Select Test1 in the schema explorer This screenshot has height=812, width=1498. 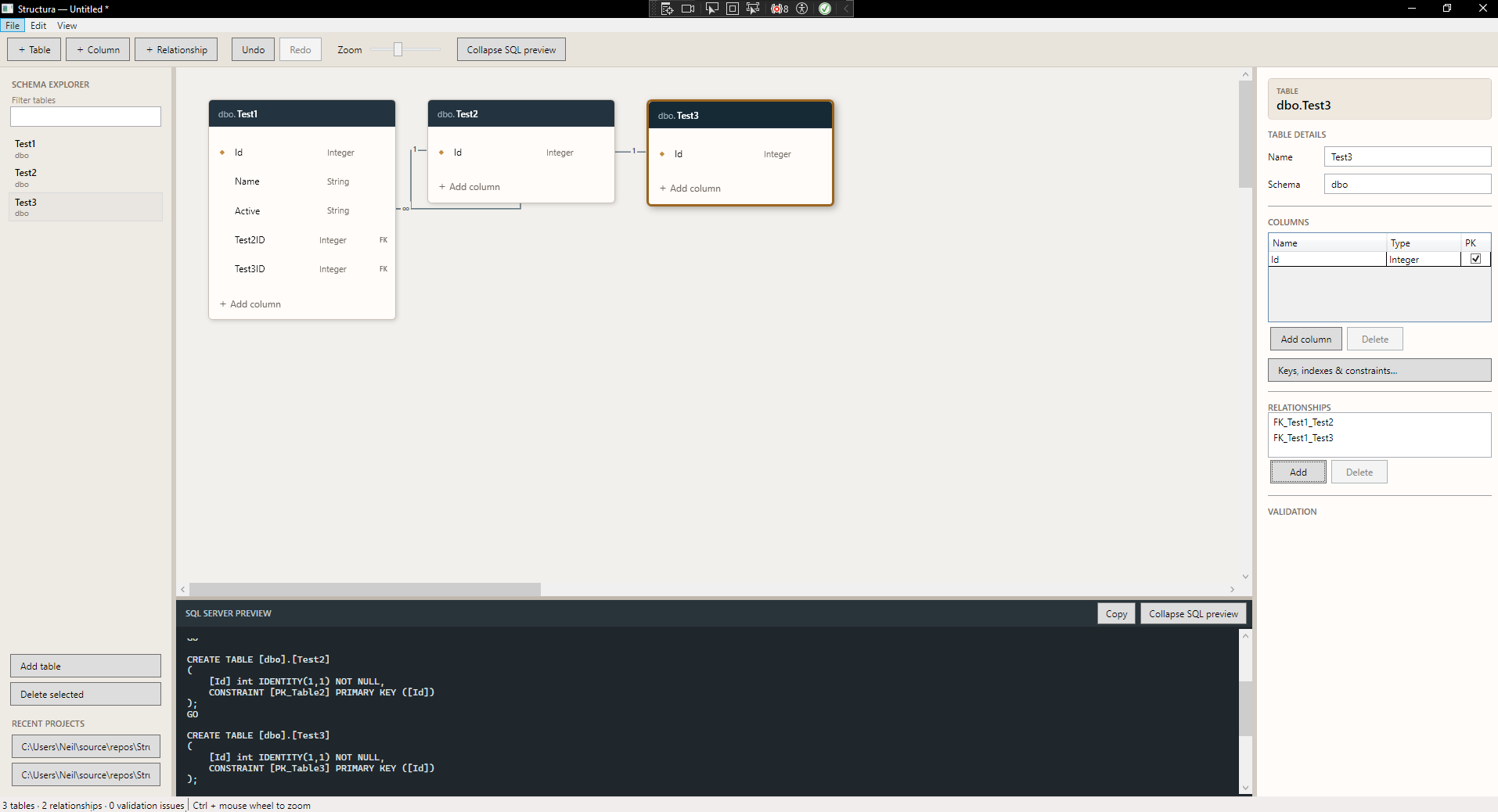(x=85, y=149)
